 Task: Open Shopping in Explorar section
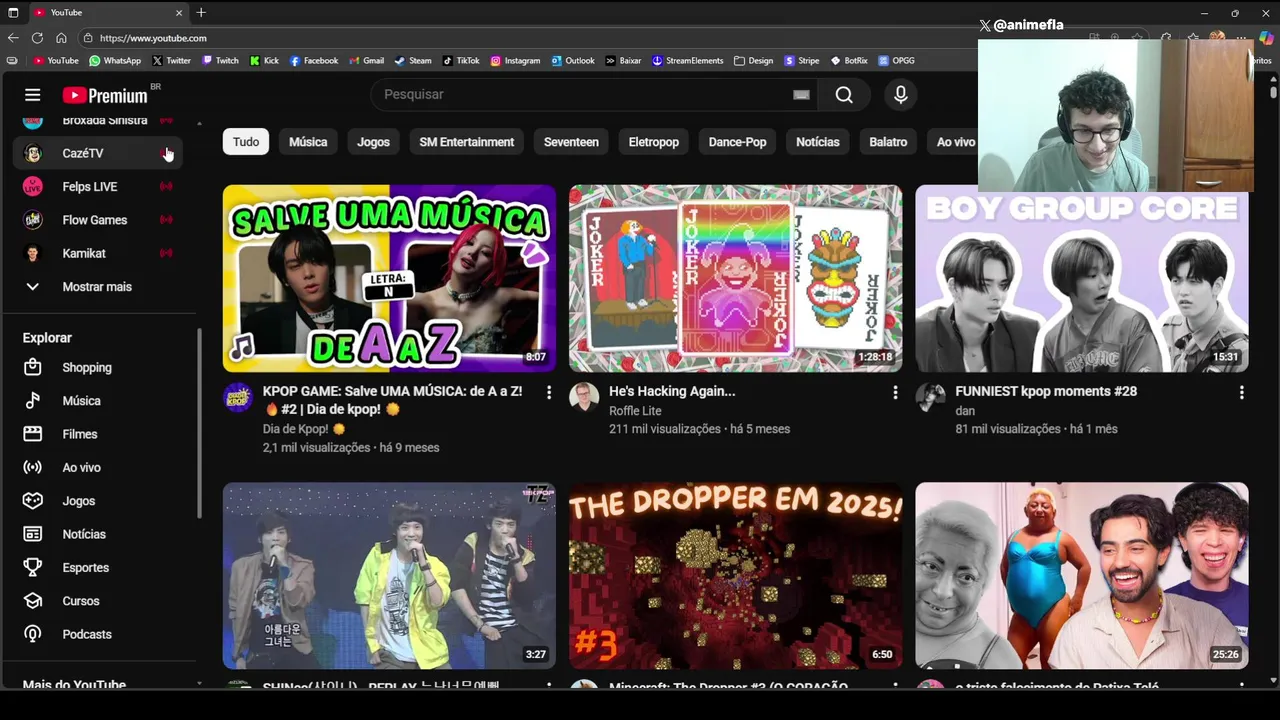pyautogui.click(x=100, y=367)
